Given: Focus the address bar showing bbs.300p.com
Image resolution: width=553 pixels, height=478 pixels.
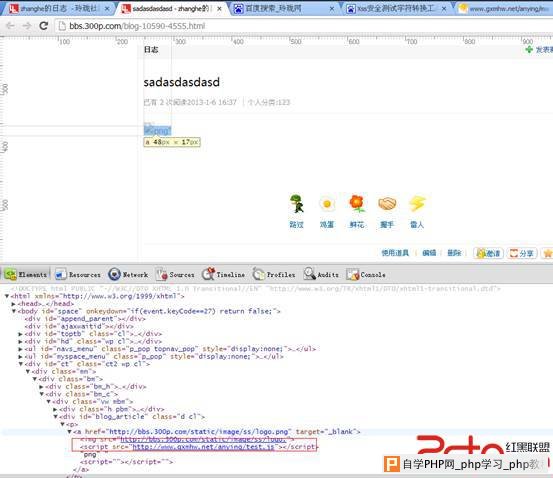Looking at the screenshot, I should click(x=303, y=26).
